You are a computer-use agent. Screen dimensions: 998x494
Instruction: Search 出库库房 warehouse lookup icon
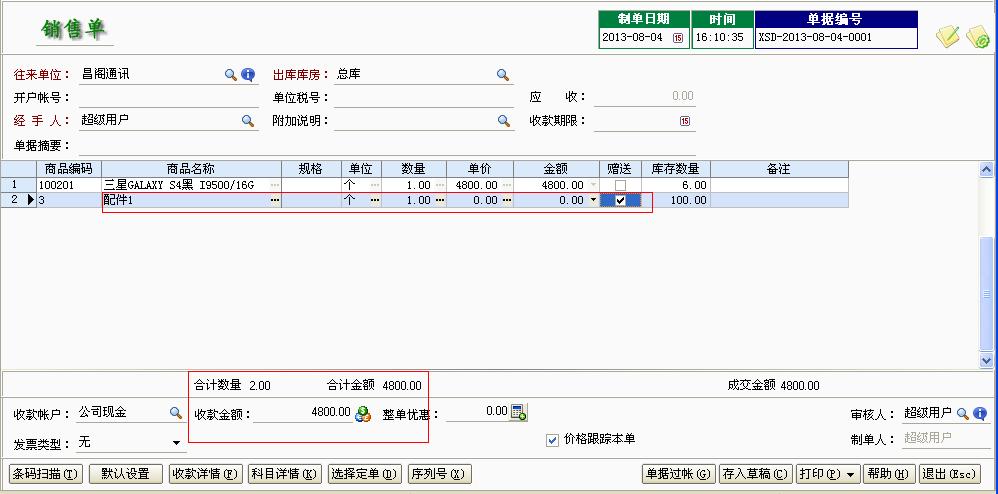pyautogui.click(x=503, y=74)
